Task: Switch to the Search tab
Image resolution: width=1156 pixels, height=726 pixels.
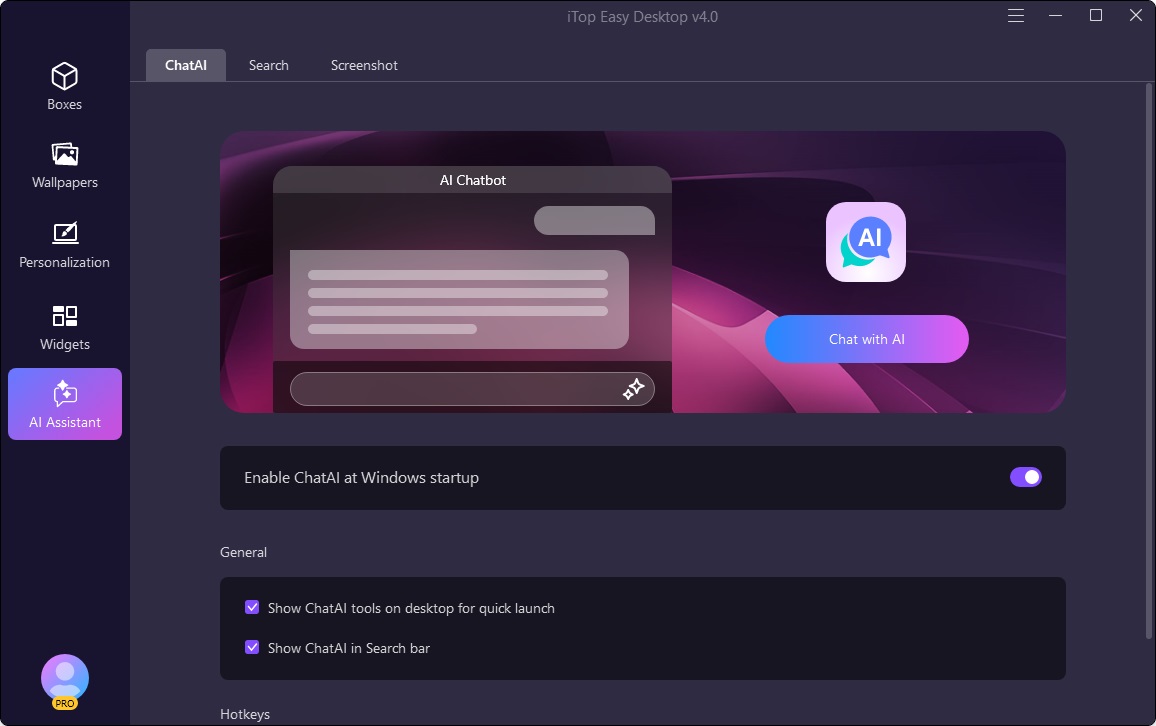Action: pyautogui.click(x=269, y=65)
